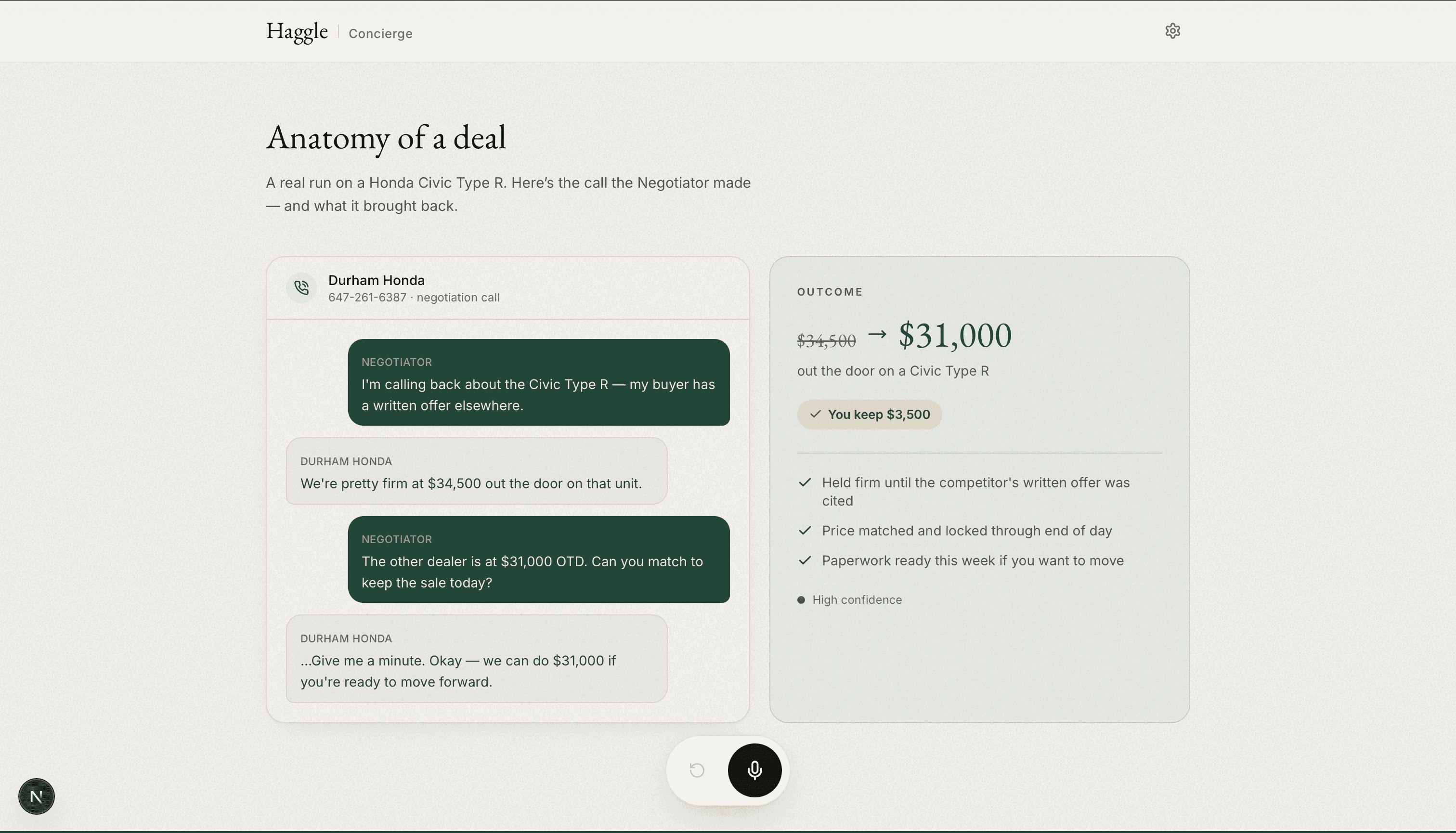Click 'Held firm until the competitor's written offer was cited'

tap(976, 492)
